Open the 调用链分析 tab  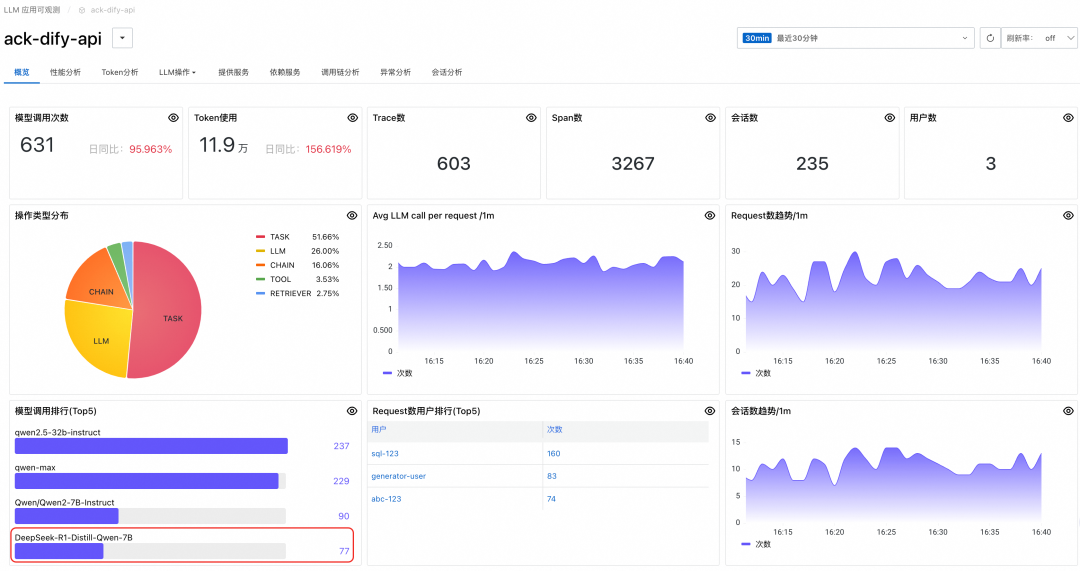[x=340, y=72]
